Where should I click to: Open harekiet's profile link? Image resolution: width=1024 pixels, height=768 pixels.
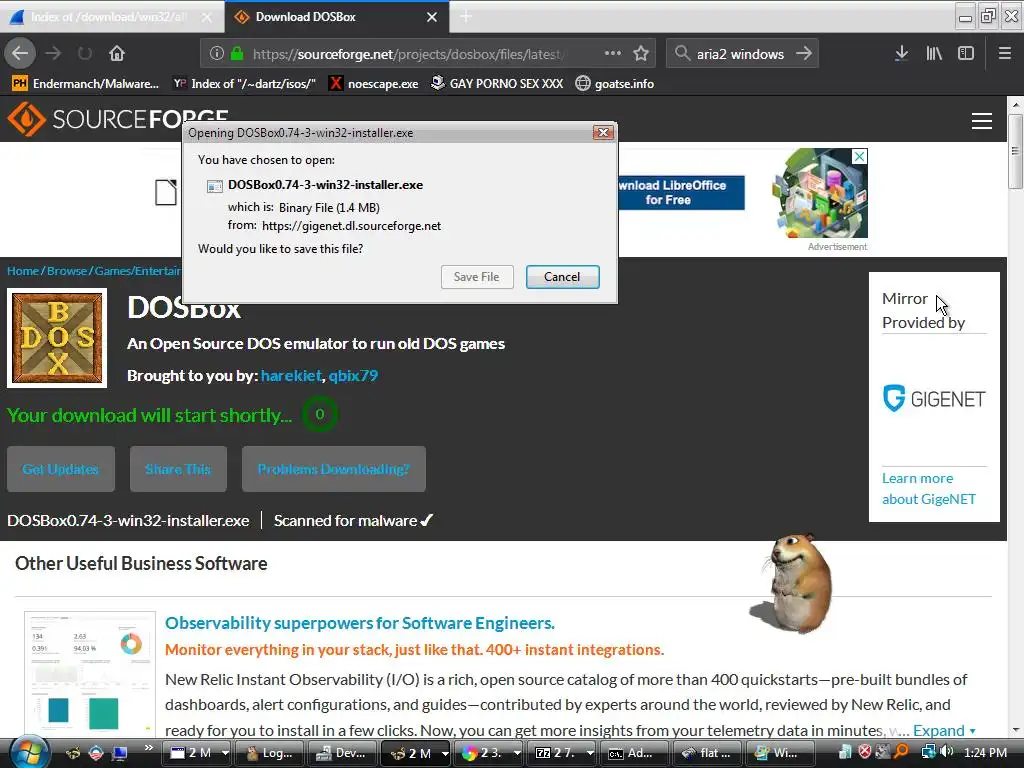pyautogui.click(x=291, y=376)
